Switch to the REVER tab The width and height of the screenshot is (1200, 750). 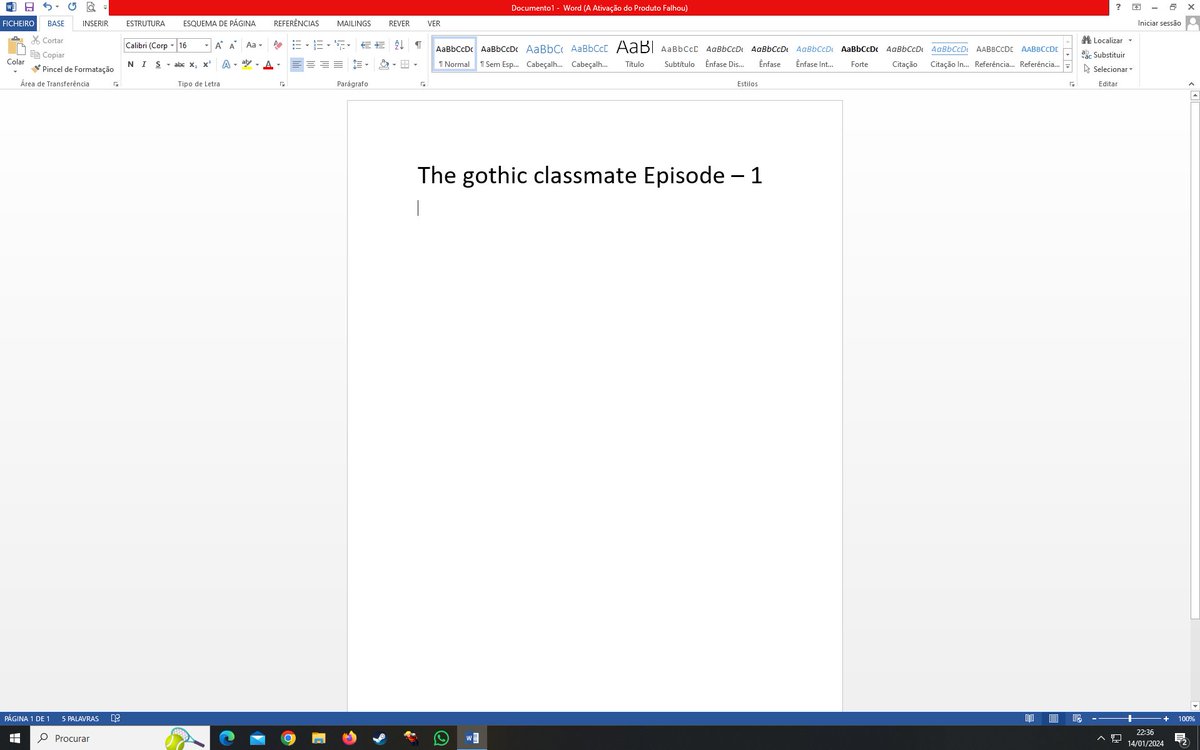click(399, 23)
